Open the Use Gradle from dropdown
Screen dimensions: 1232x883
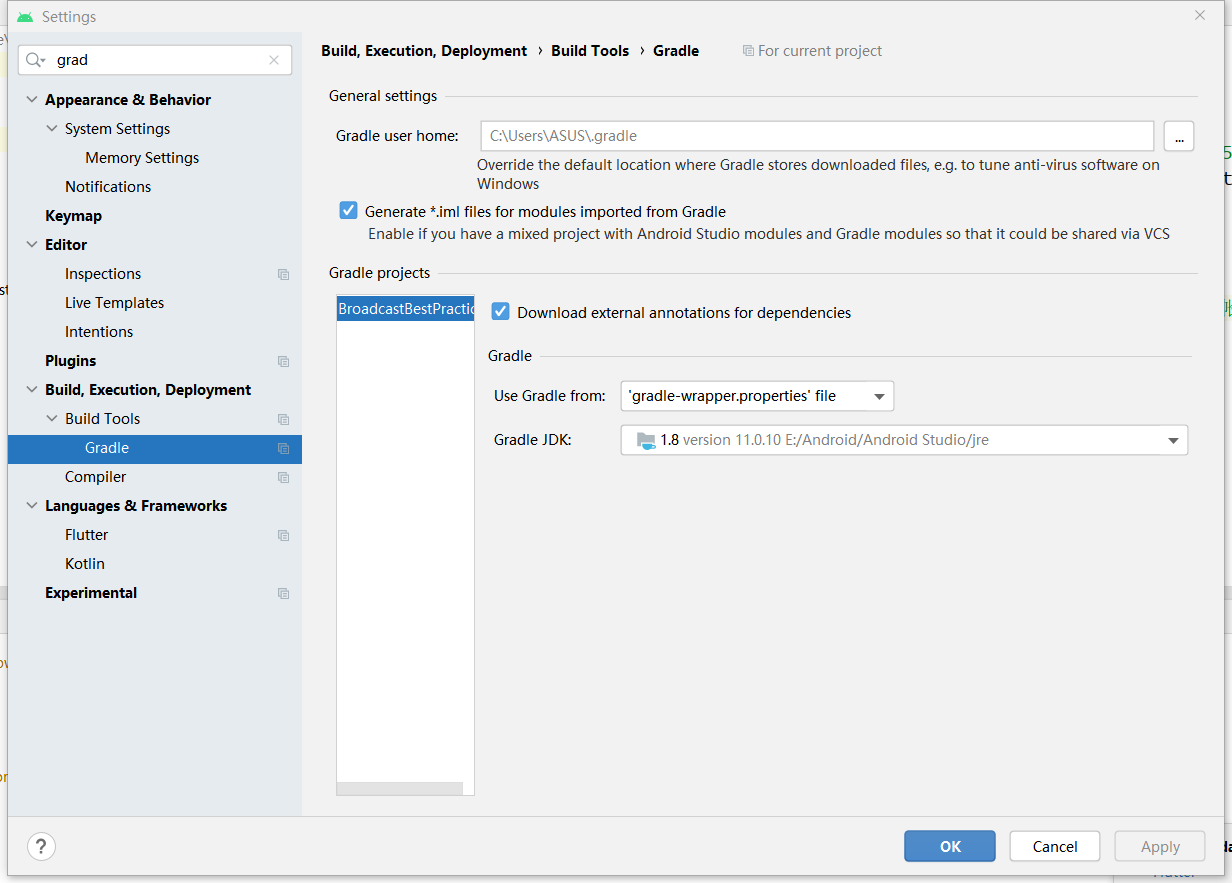click(x=757, y=396)
